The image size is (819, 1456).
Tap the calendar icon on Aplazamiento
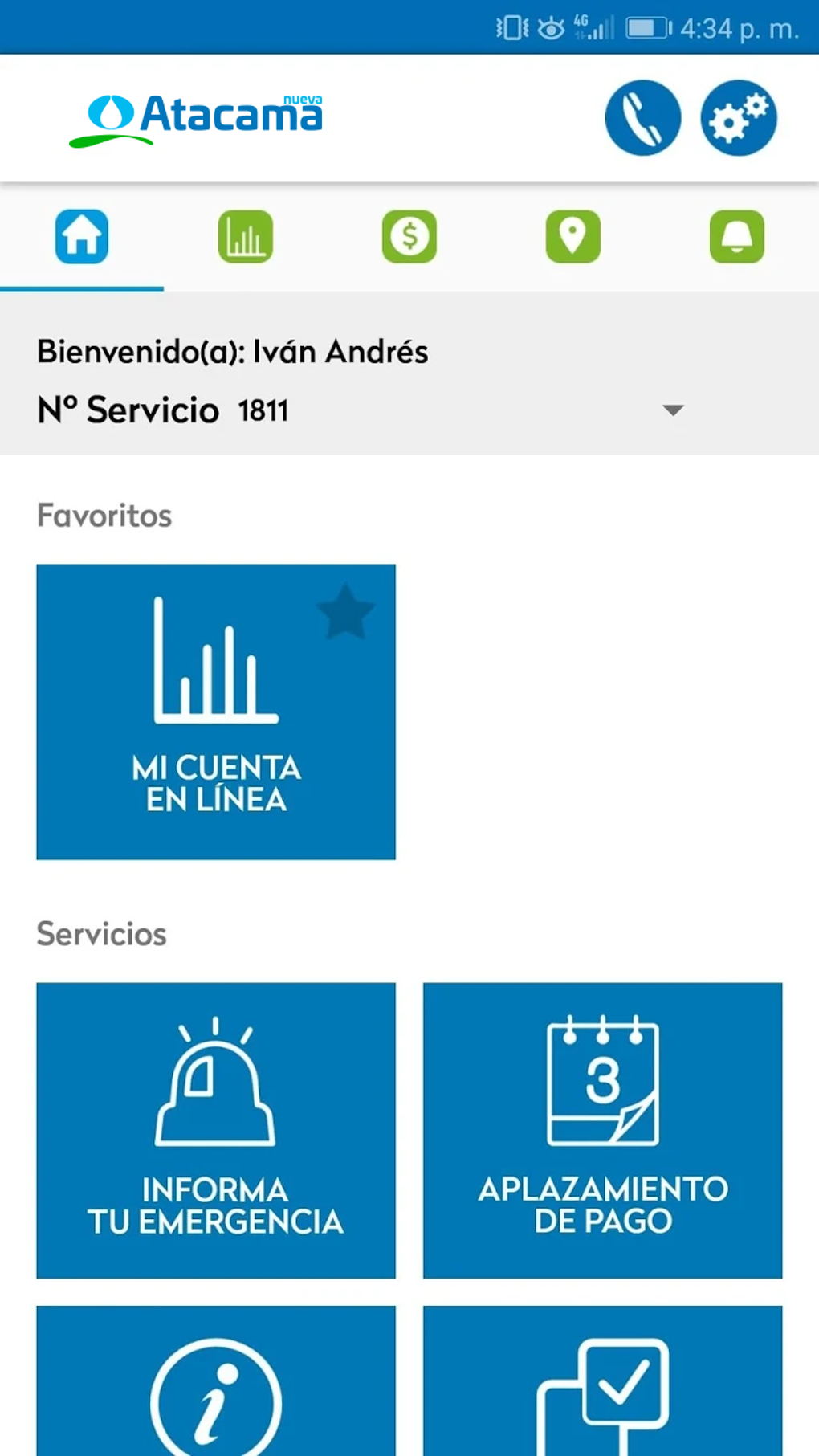603,1081
